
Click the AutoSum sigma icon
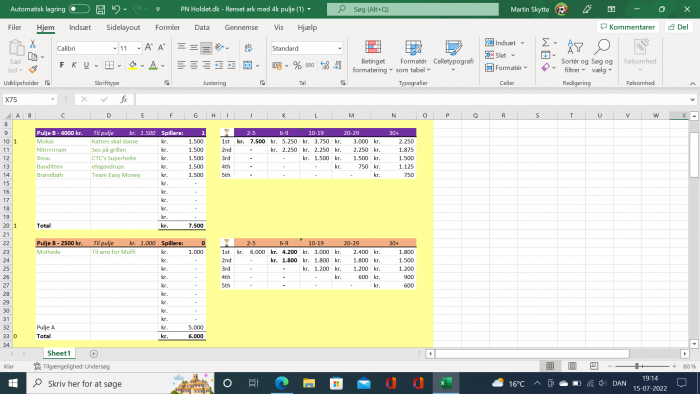(x=546, y=42)
